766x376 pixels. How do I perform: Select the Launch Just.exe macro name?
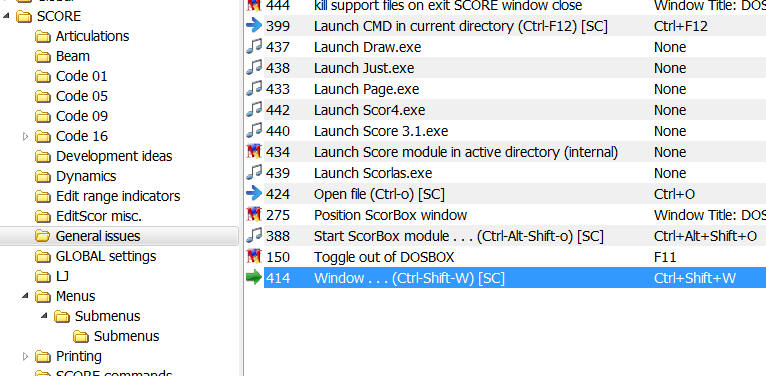point(364,68)
